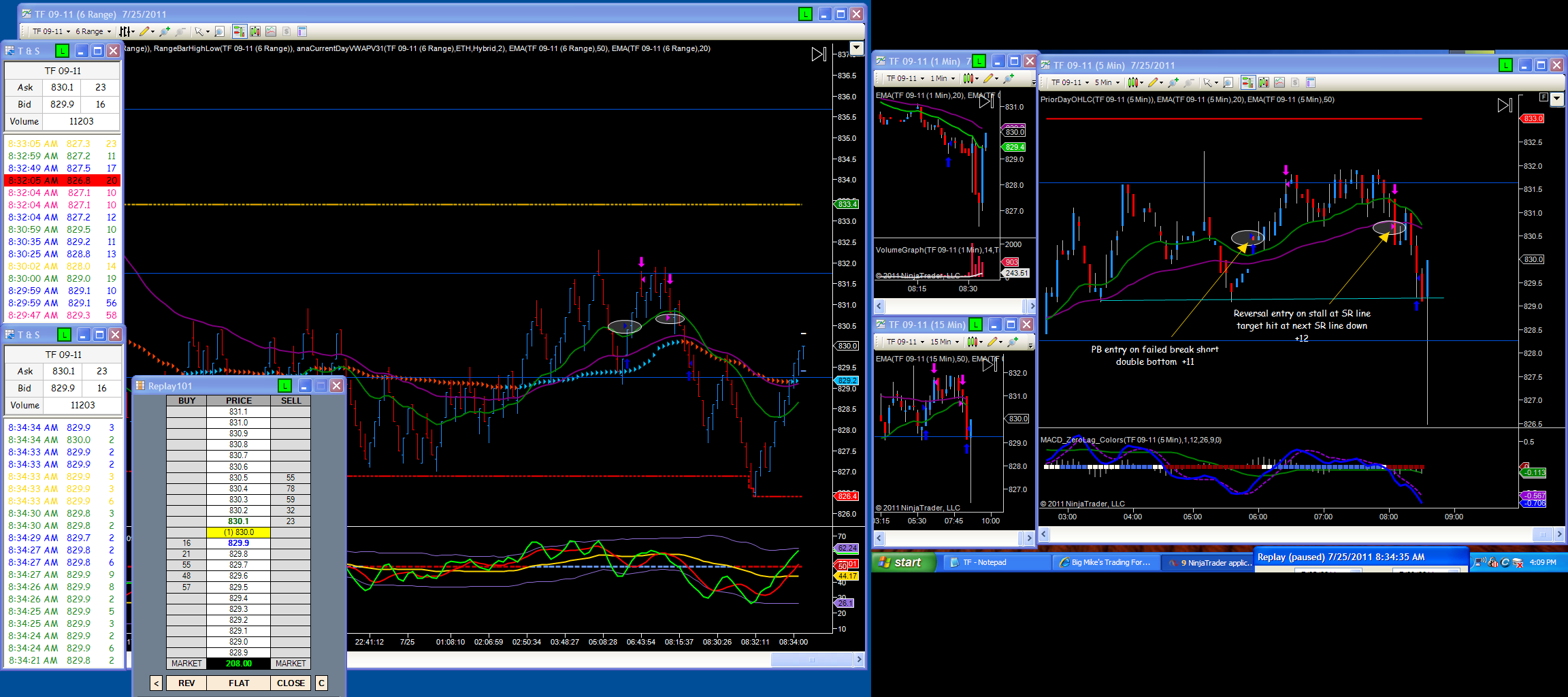Click the 208.00 PnL cell in Replay101

point(239,663)
